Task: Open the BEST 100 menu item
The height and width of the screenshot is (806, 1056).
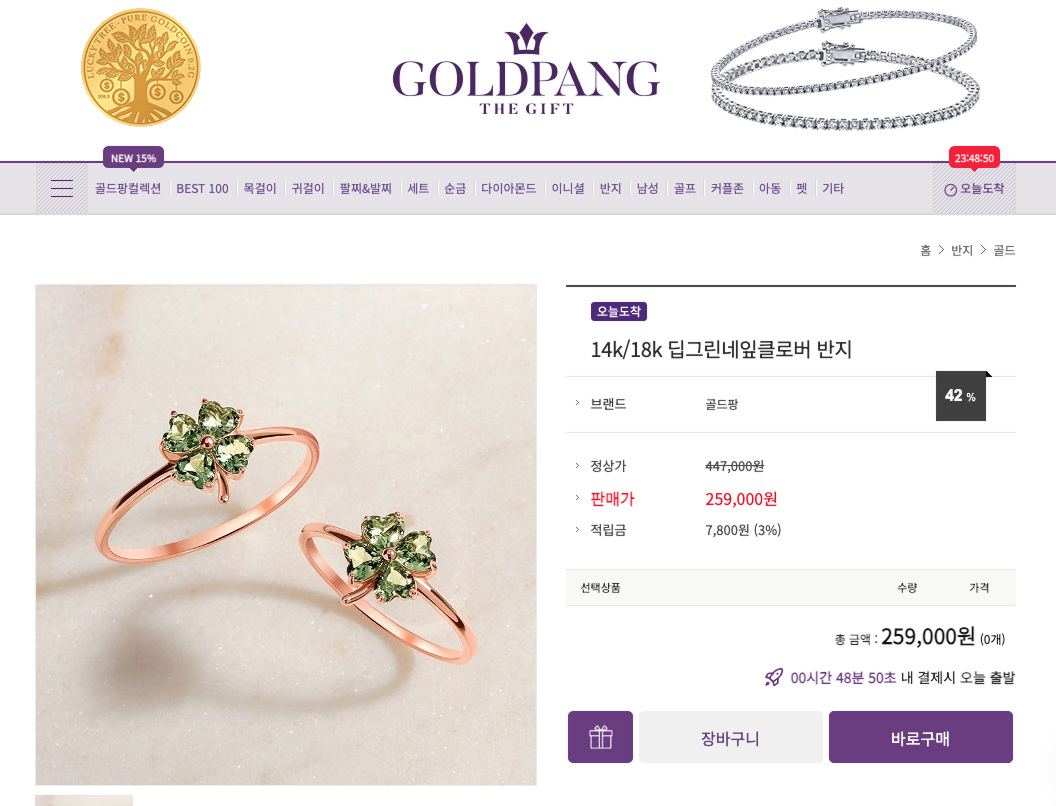Action: [202, 189]
